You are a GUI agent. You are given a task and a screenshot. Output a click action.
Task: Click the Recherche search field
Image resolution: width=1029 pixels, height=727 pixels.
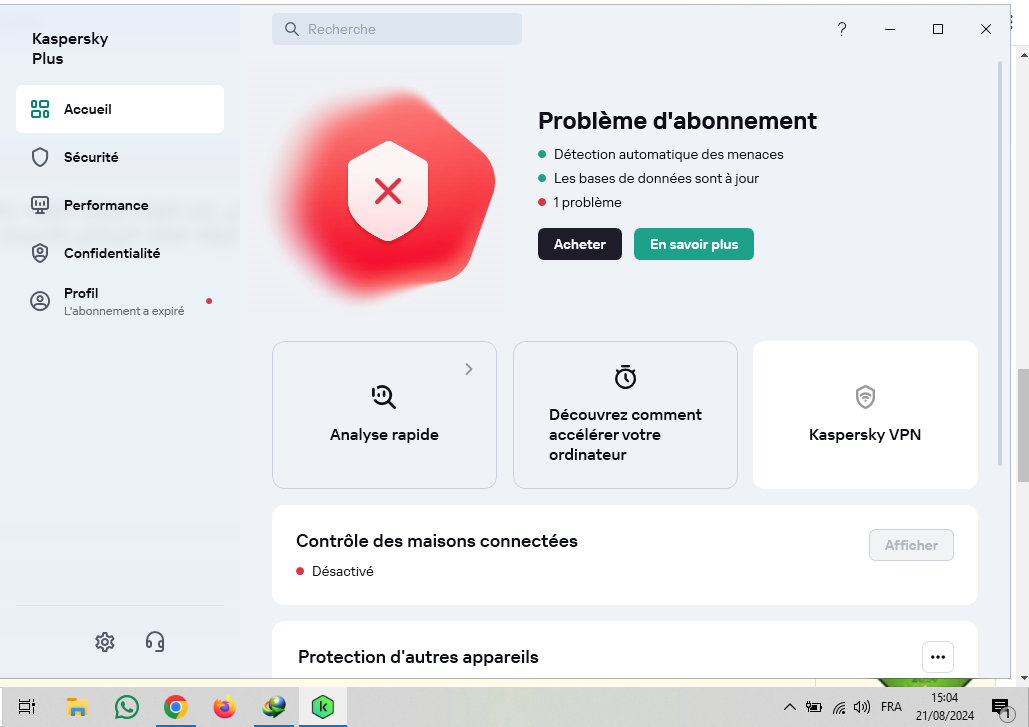(397, 29)
